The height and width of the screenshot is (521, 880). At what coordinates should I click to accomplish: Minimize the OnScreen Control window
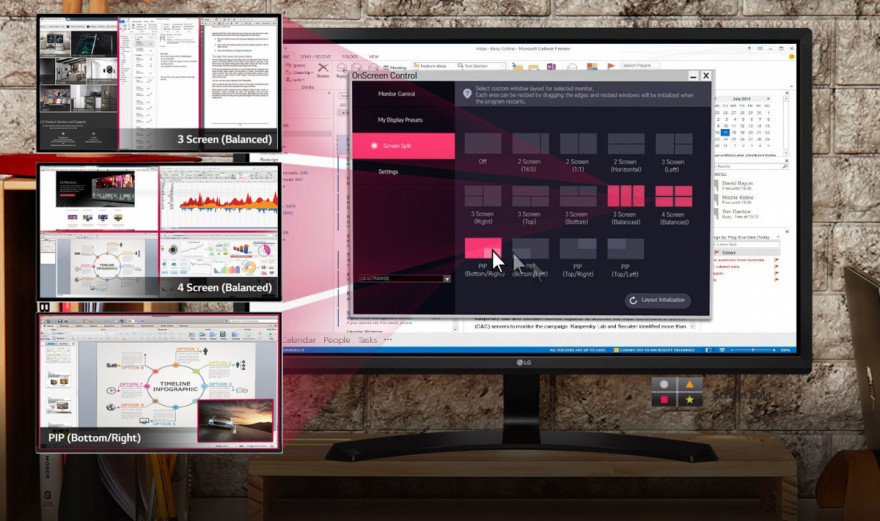pos(693,76)
